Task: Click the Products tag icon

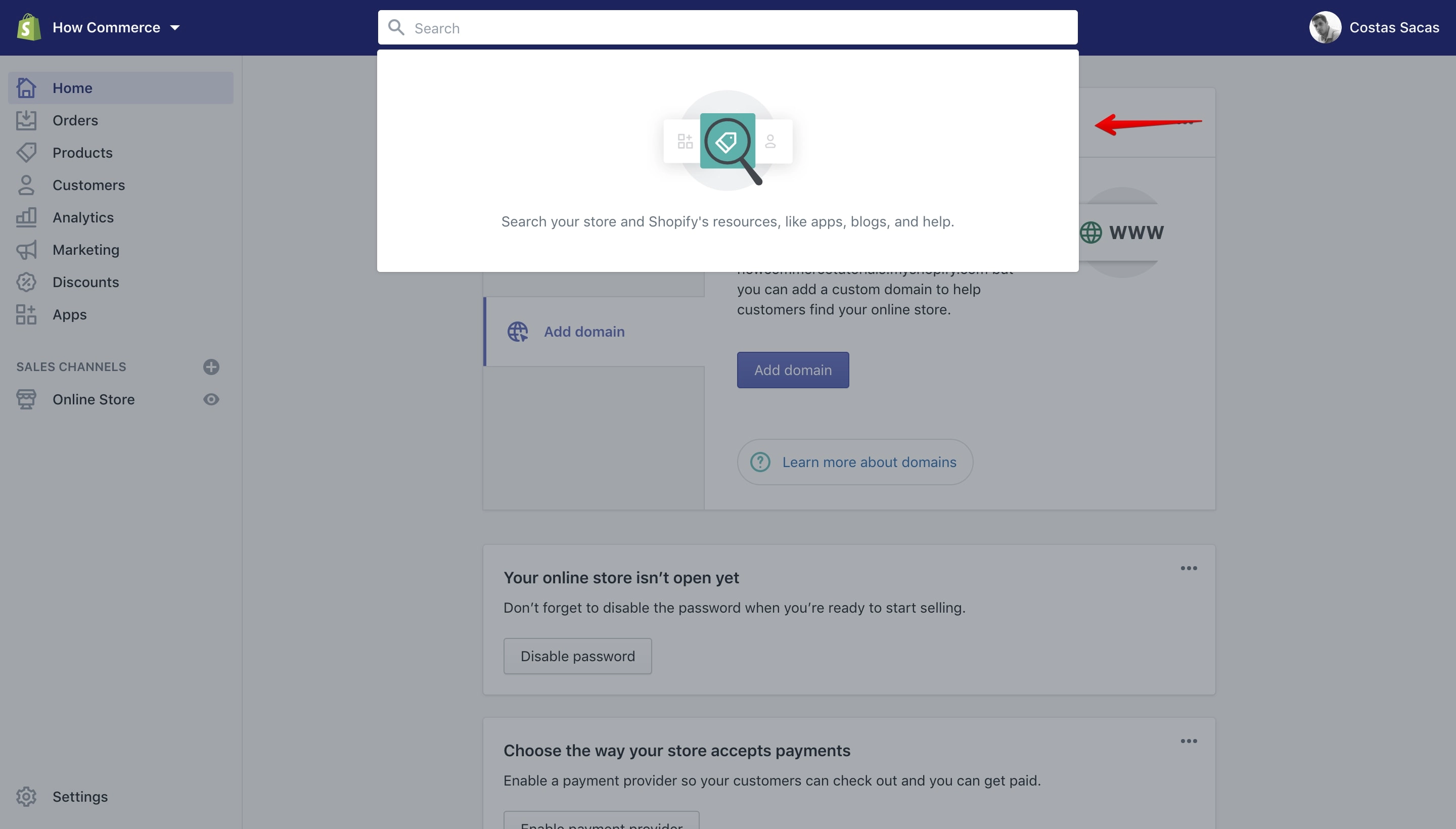Action: [26, 153]
